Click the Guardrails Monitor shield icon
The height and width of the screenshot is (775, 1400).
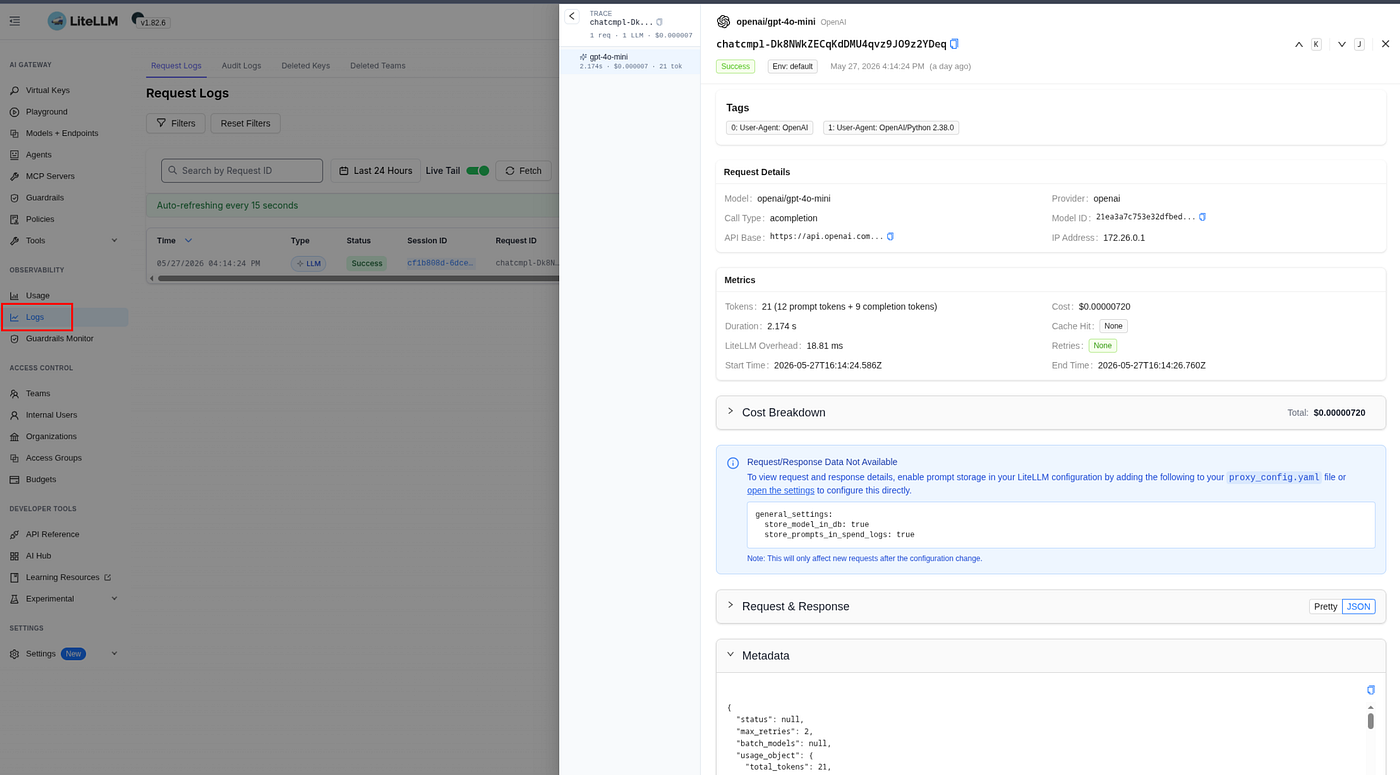click(14, 339)
